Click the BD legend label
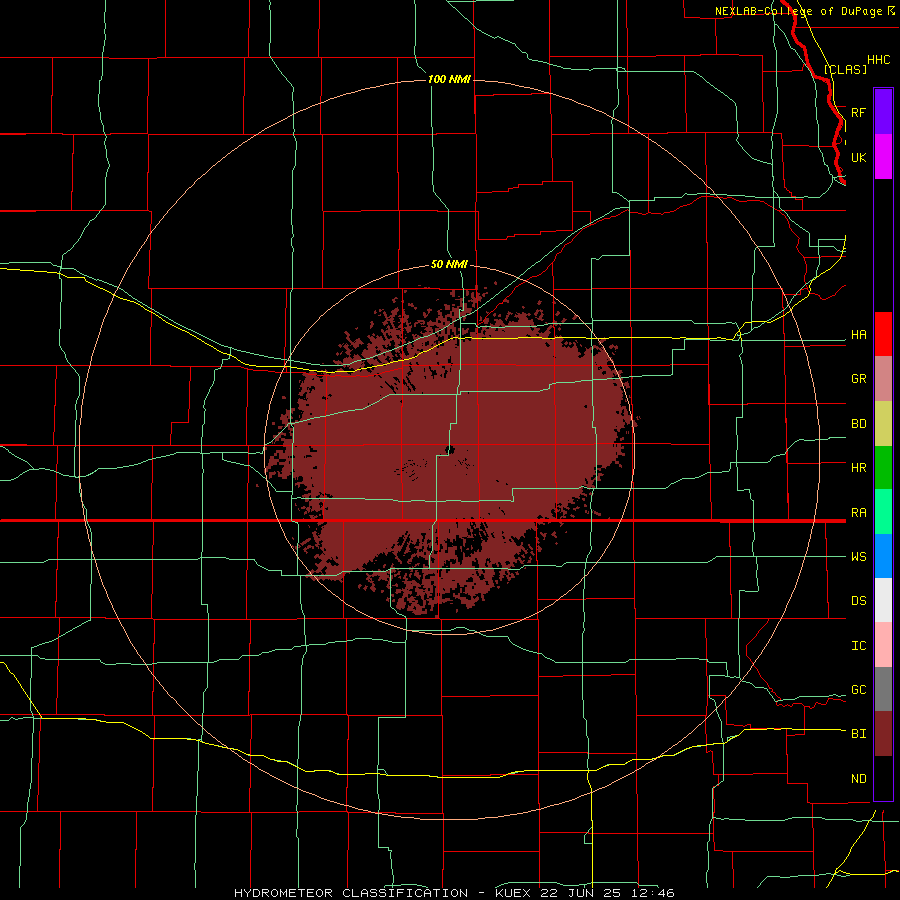900x900 pixels. (x=858, y=423)
